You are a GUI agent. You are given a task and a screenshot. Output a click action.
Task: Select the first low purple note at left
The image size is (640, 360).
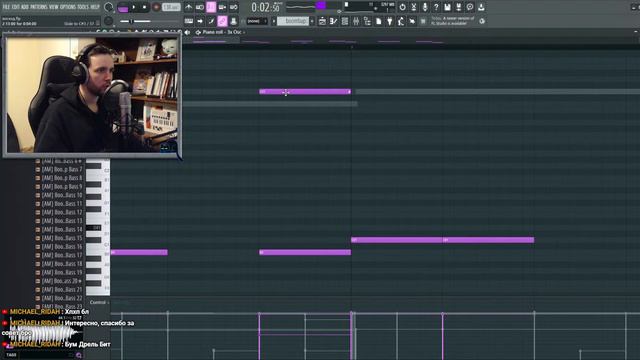point(139,252)
